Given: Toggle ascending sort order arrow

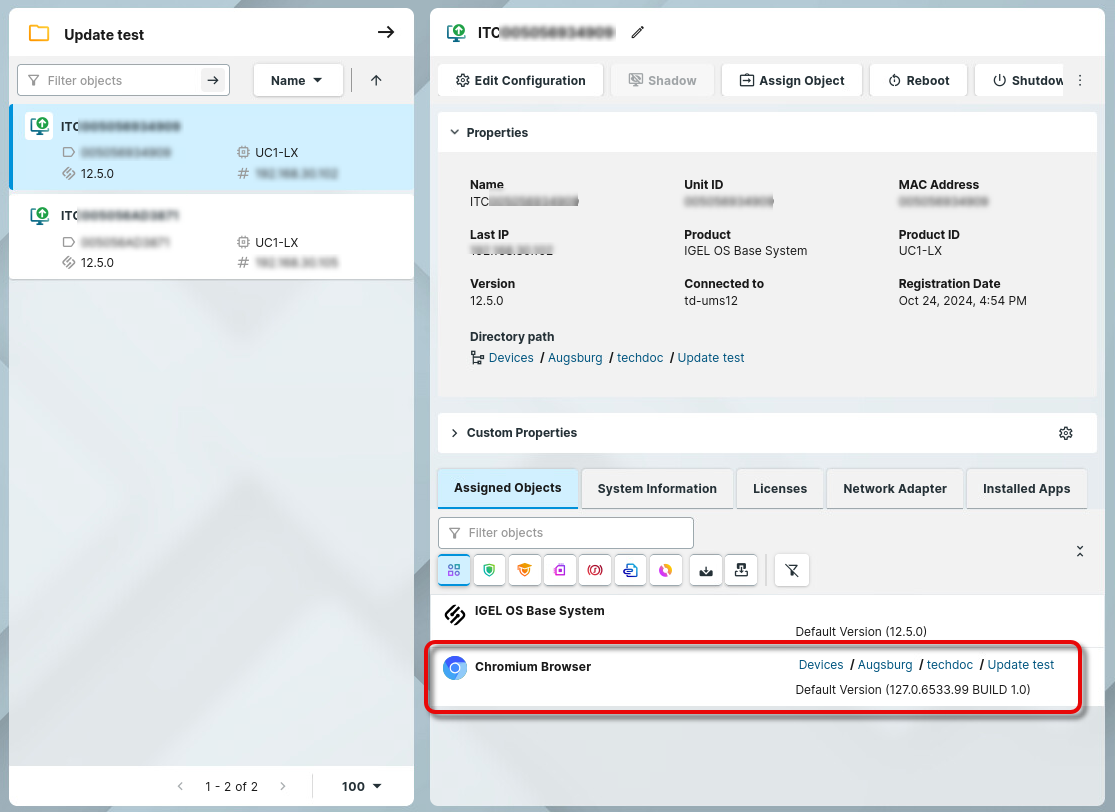Looking at the screenshot, I should (376, 80).
